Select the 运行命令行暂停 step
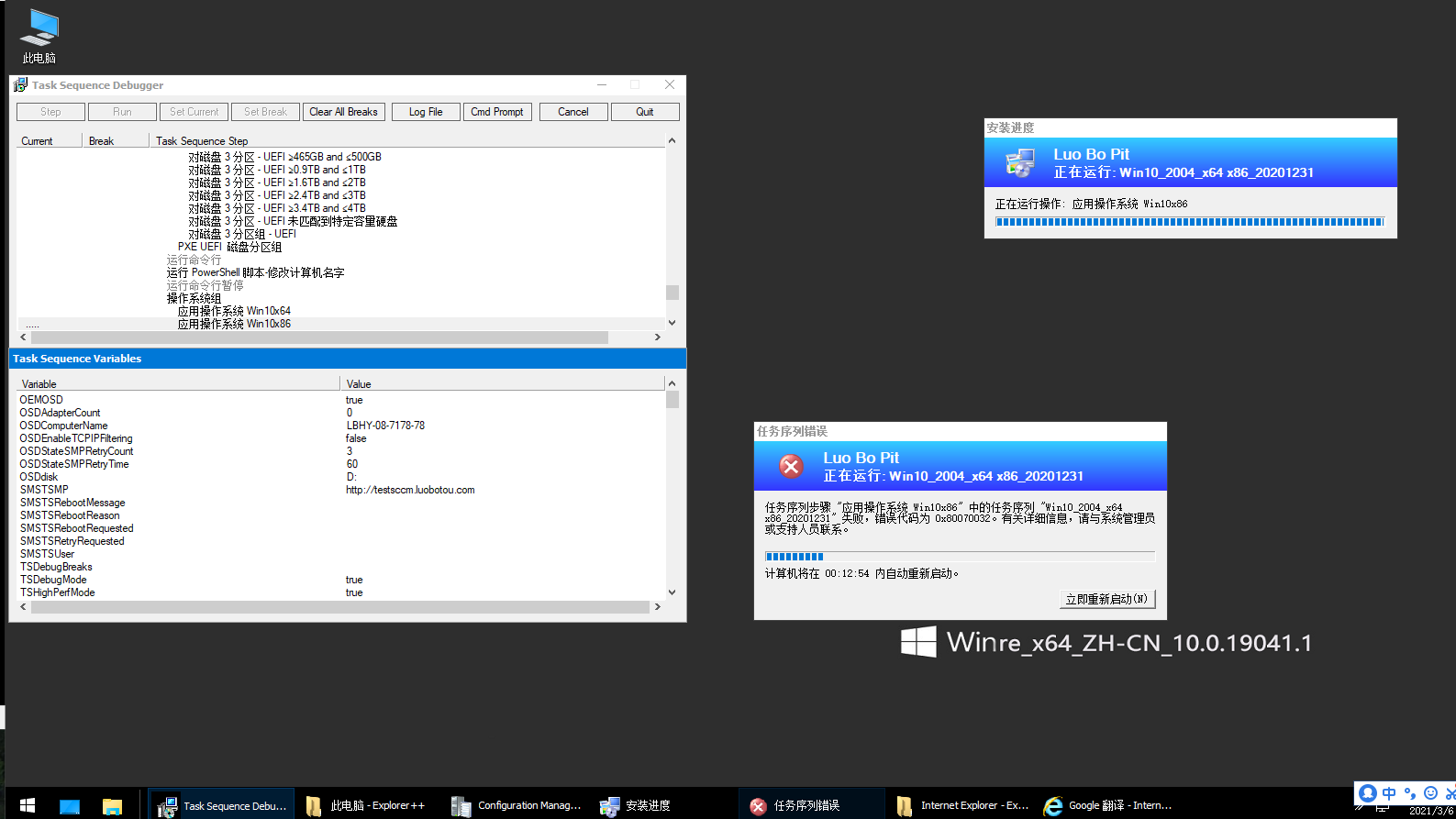The image size is (1456, 819). click(205, 285)
